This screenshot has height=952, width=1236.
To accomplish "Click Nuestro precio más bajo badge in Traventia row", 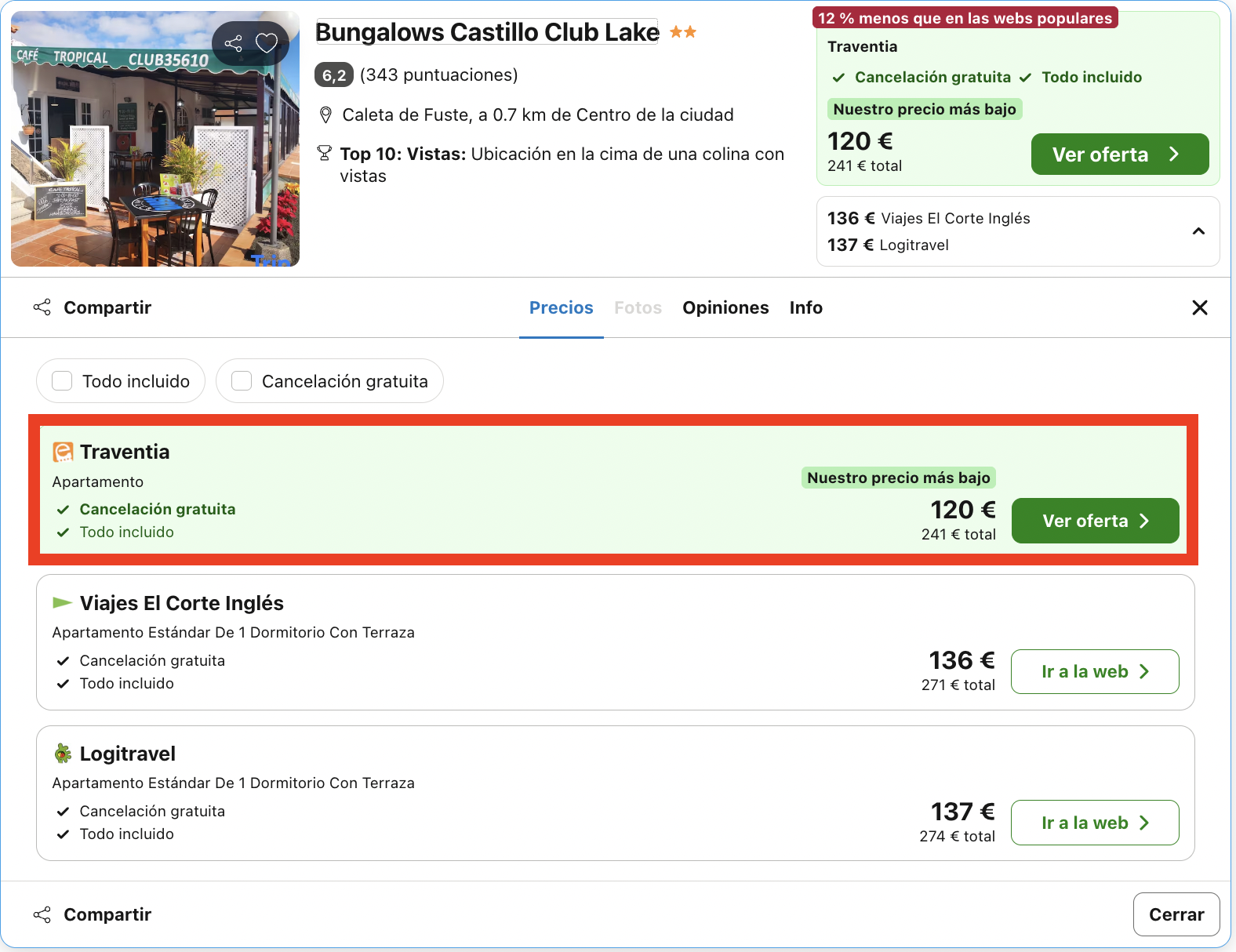I will point(899,478).
